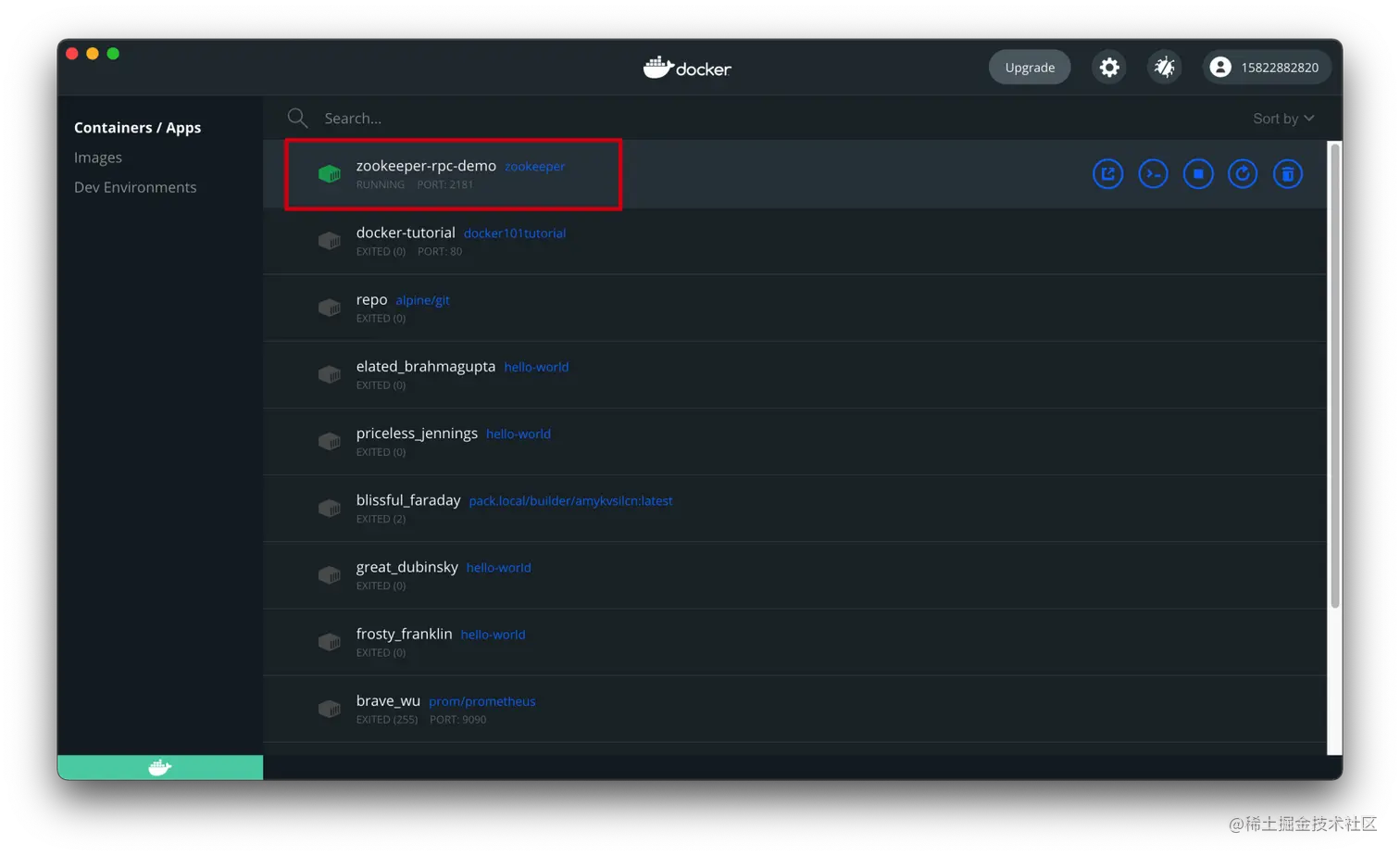Viewport: 1400px width, 856px height.
Task: Click the user account avatar icon
Action: pyautogui.click(x=1220, y=68)
